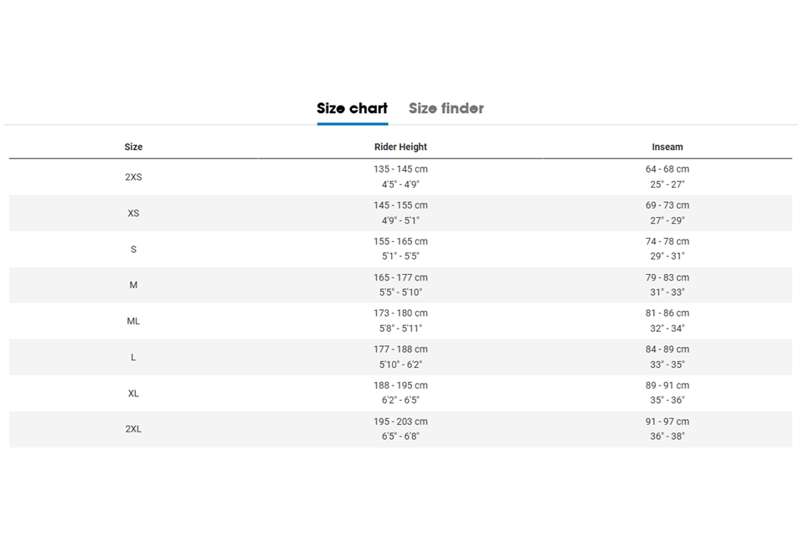
Task: Click the M size label
Action: (x=133, y=285)
